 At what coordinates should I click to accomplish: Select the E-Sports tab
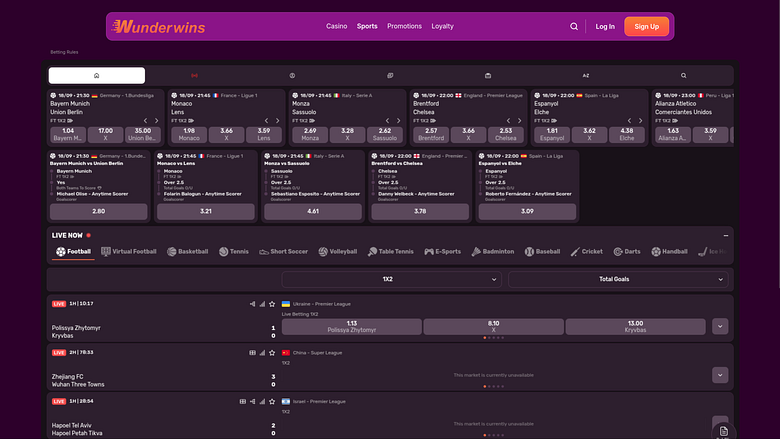443,252
